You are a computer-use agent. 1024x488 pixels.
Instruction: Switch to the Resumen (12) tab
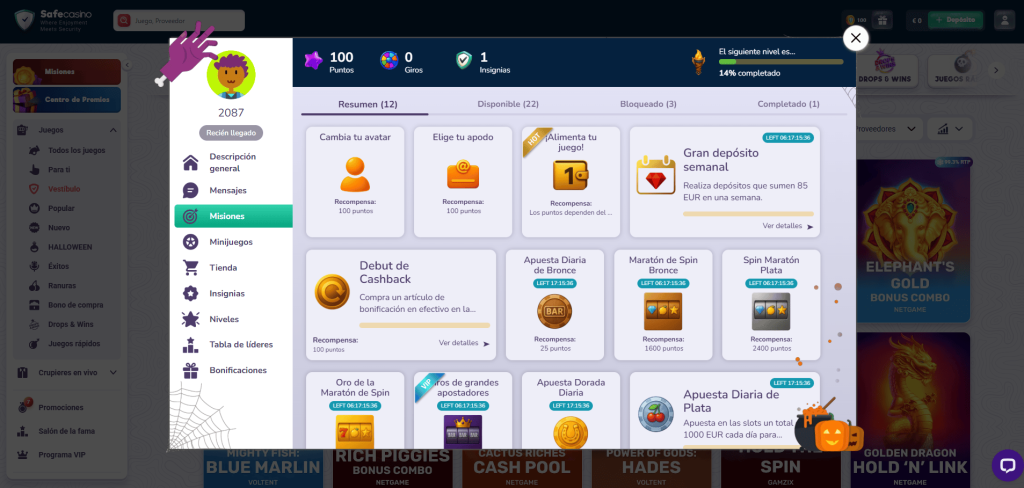tap(368, 104)
